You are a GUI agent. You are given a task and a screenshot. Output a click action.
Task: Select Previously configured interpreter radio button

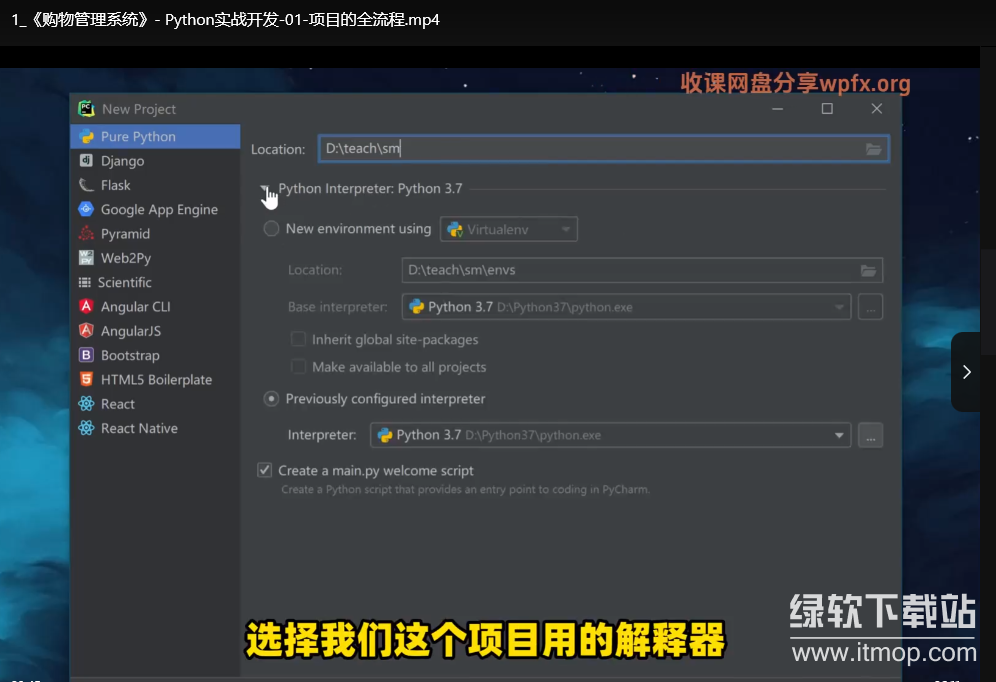(x=271, y=399)
